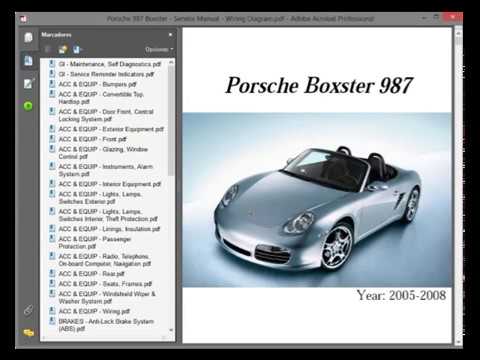Open the Opciones dropdown menu
The image size is (480, 360).
click(159, 50)
